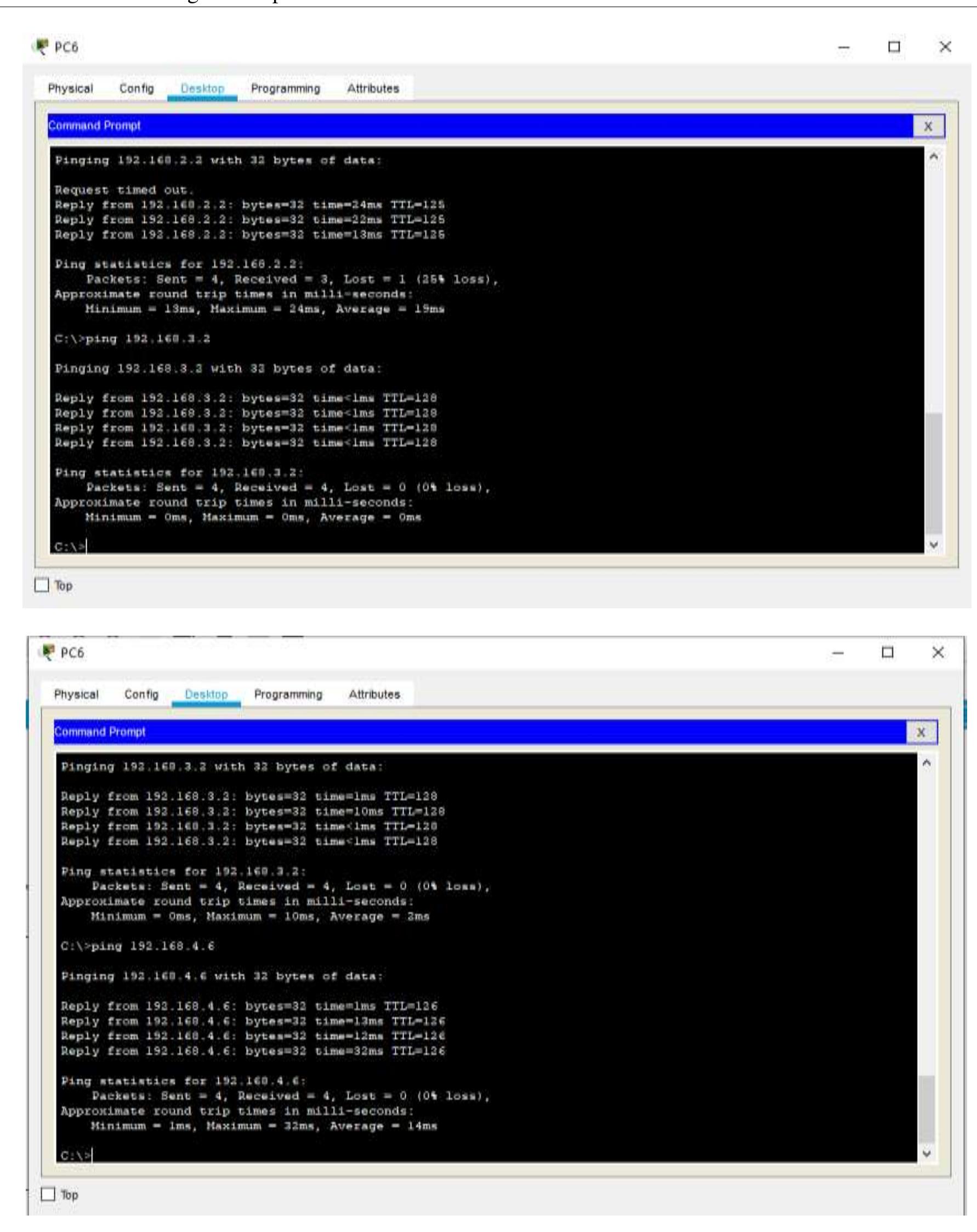Click the scrollbar thumb in lower terminal
This screenshot has height=1232, width=977.
[927, 1108]
